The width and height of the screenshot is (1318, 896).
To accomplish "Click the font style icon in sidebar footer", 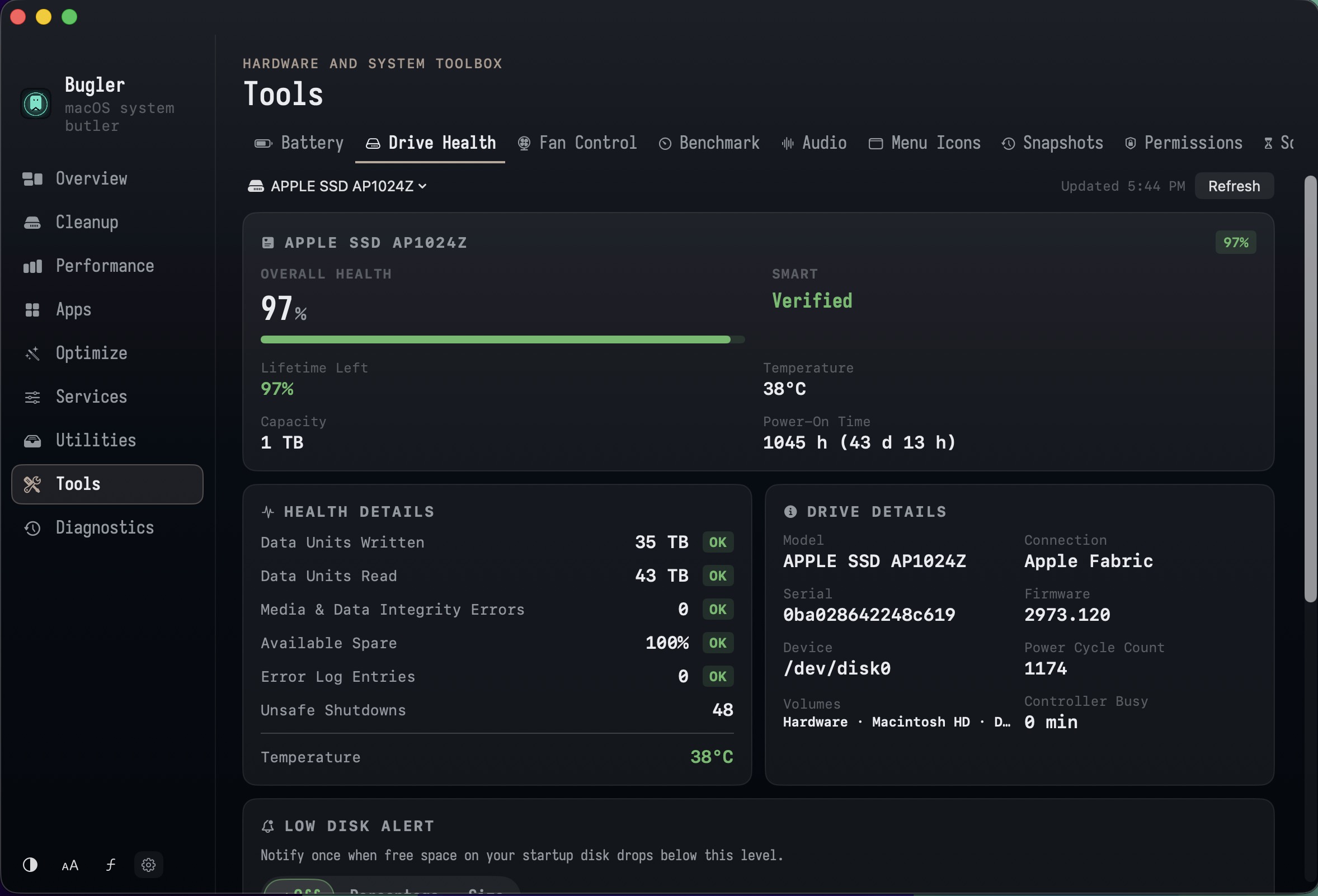I will (x=111, y=865).
